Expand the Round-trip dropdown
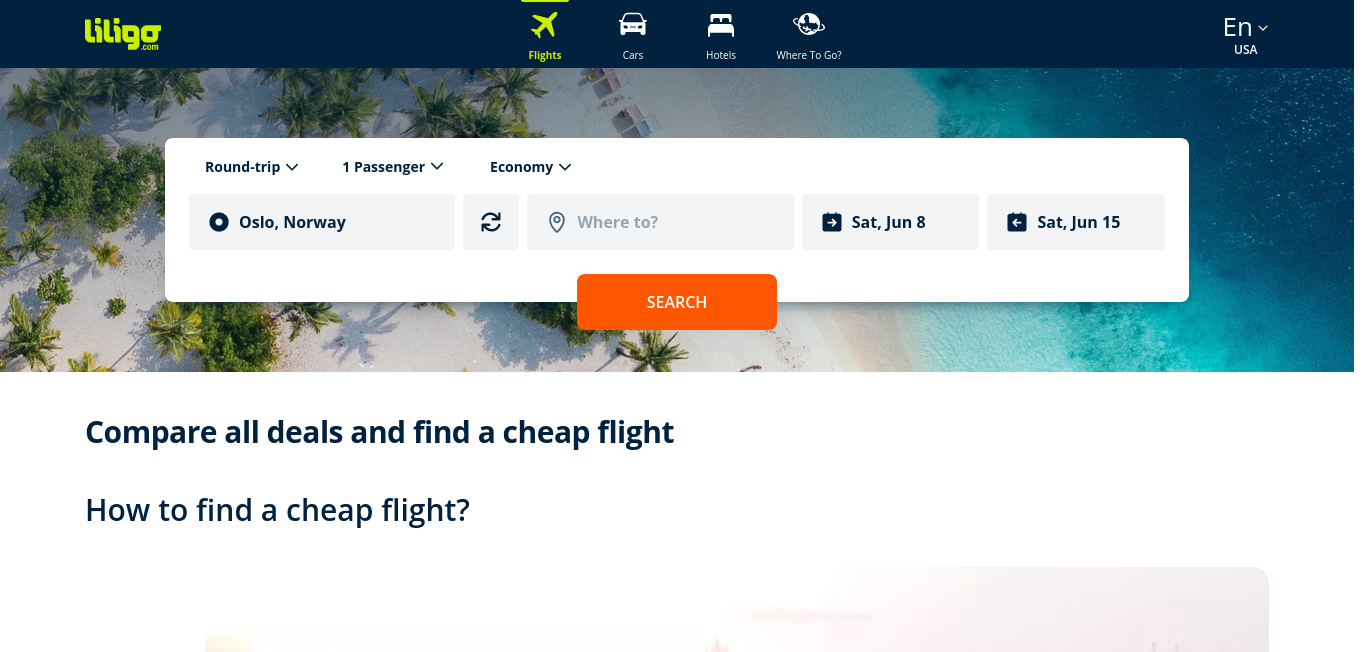Screen dimensions: 1366x652 pyautogui.click(x=252, y=167)
